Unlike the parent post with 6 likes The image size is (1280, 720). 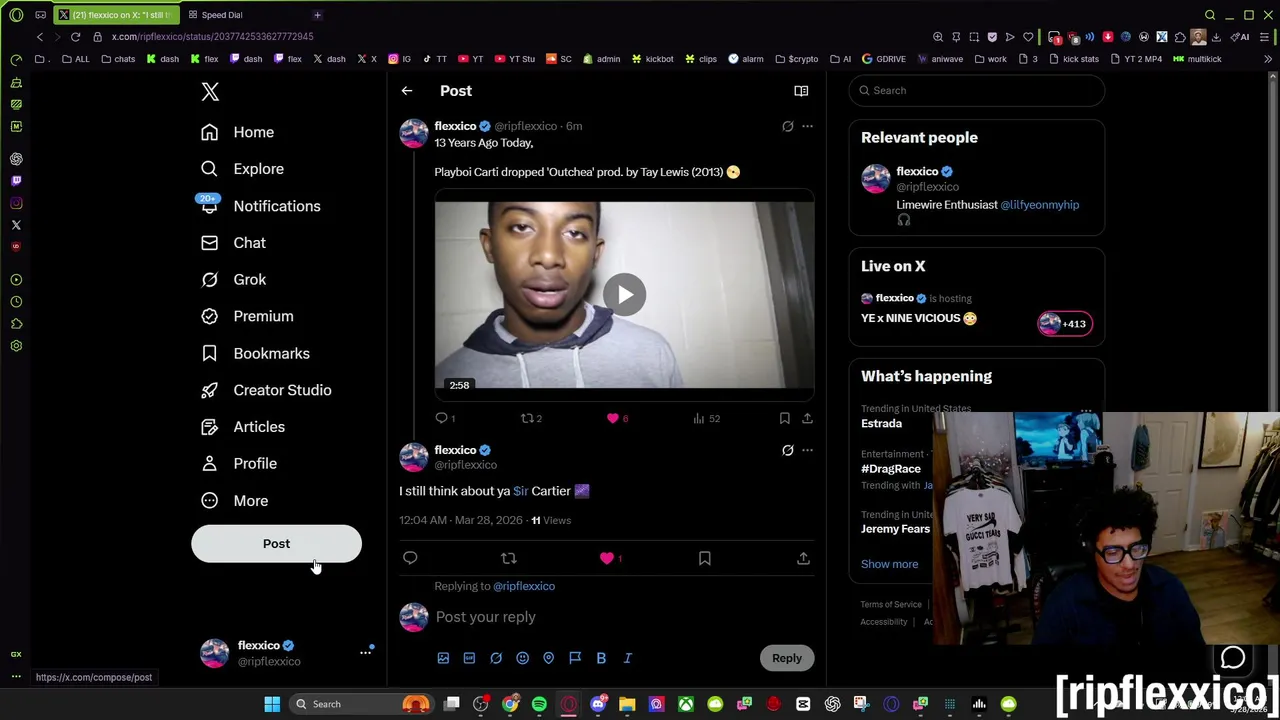(x=613, y=418)
